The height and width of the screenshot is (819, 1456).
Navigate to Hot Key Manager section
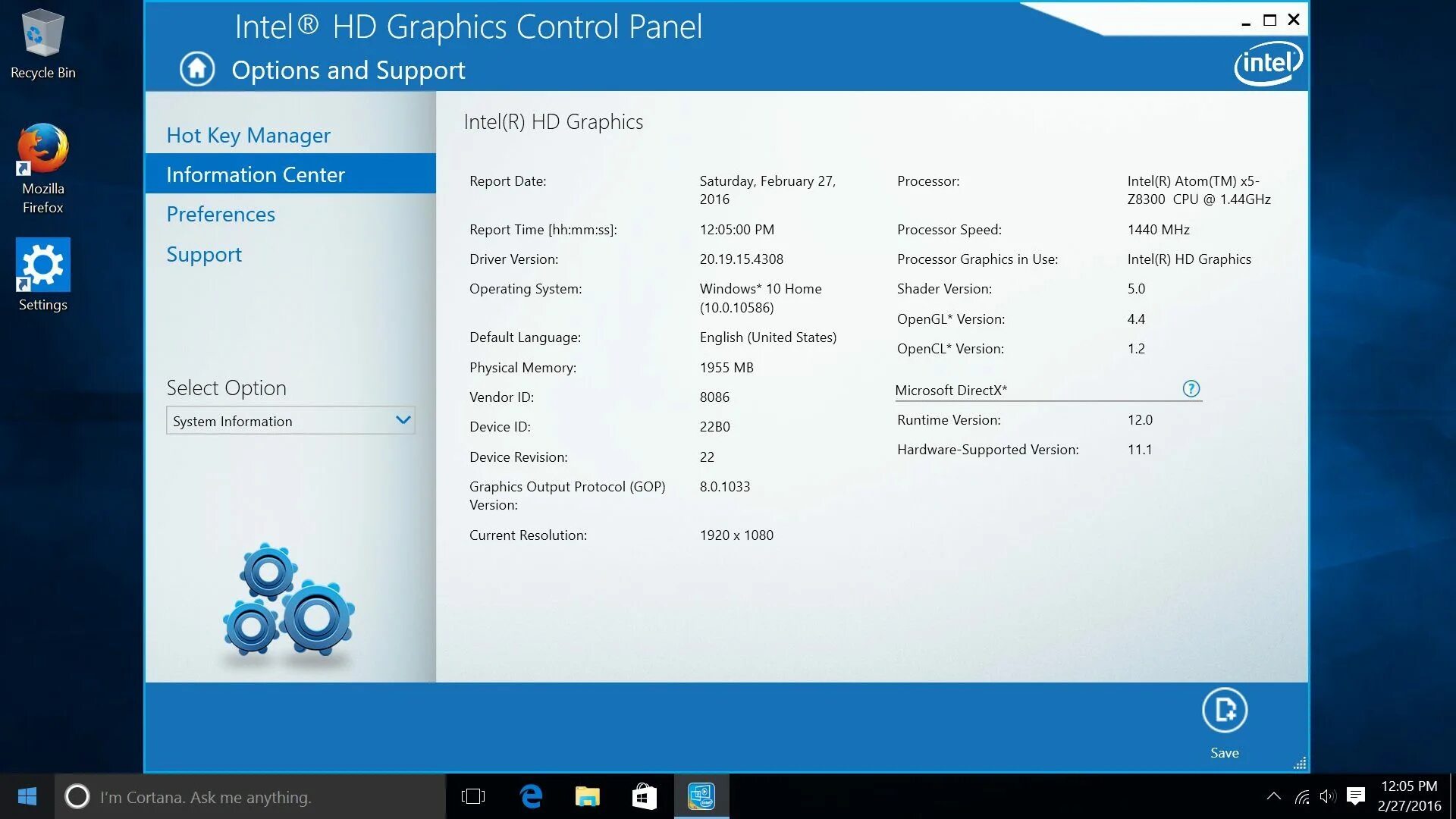click(247, 134)
